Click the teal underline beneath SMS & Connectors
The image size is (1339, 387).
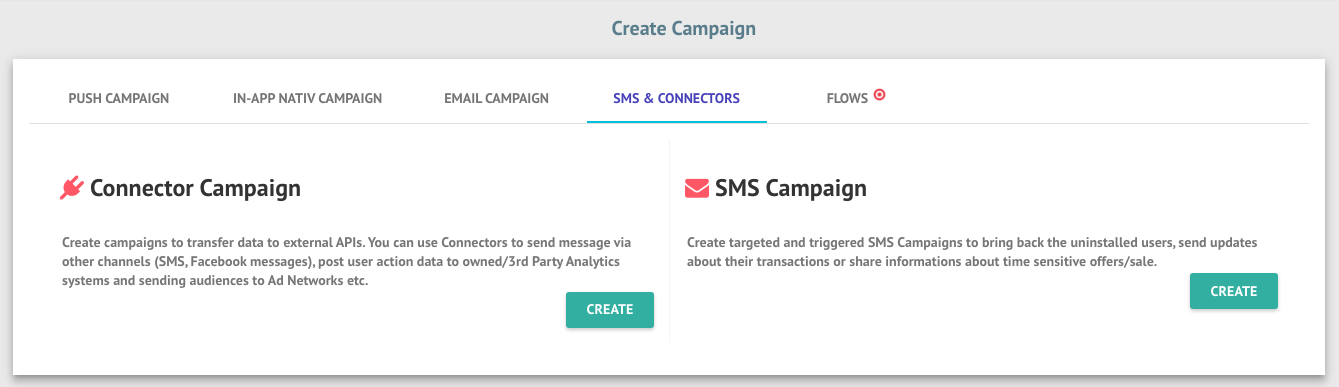[x=677, y=121]
